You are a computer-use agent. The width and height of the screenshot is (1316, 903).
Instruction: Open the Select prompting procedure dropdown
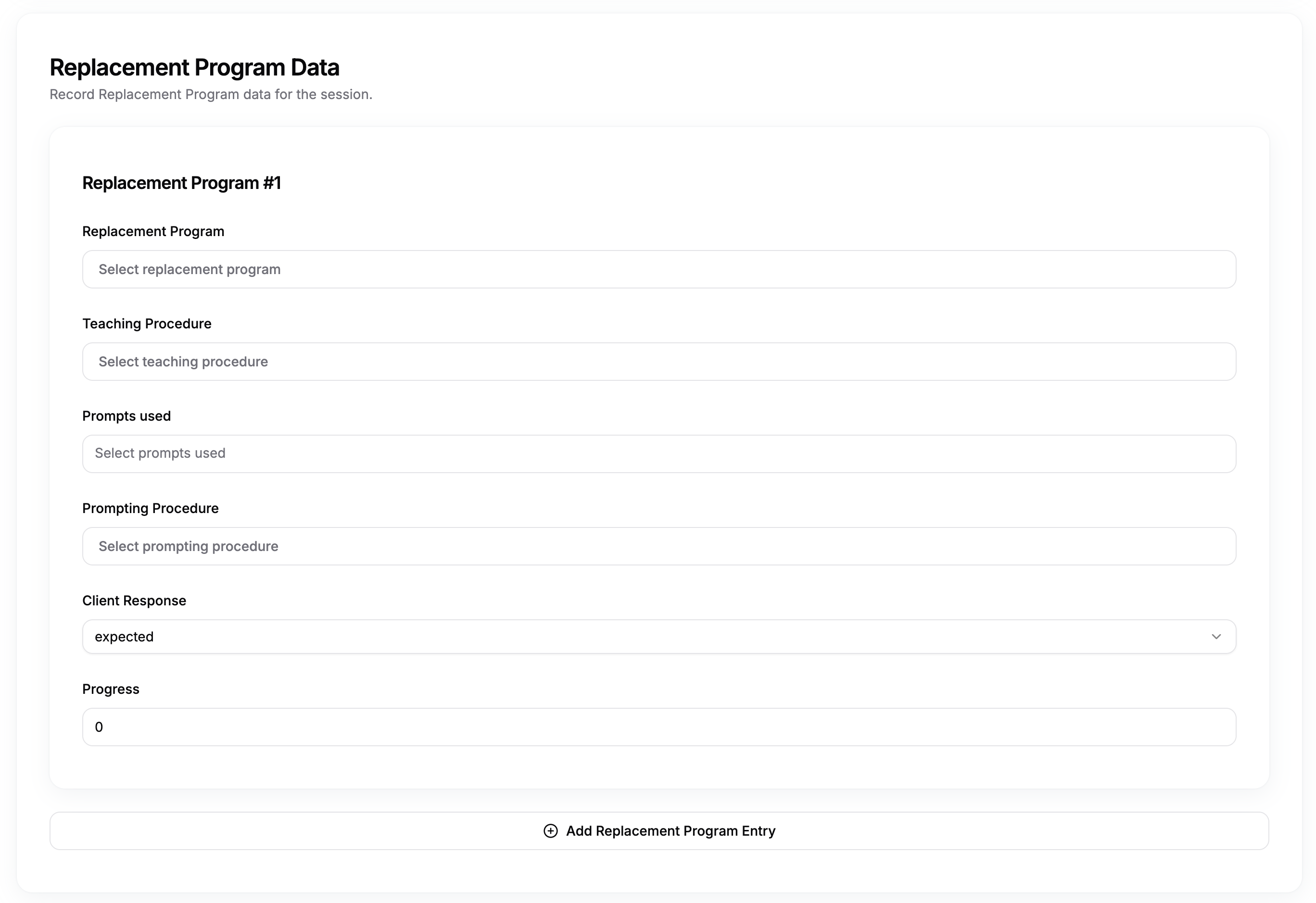pos(658,546)
